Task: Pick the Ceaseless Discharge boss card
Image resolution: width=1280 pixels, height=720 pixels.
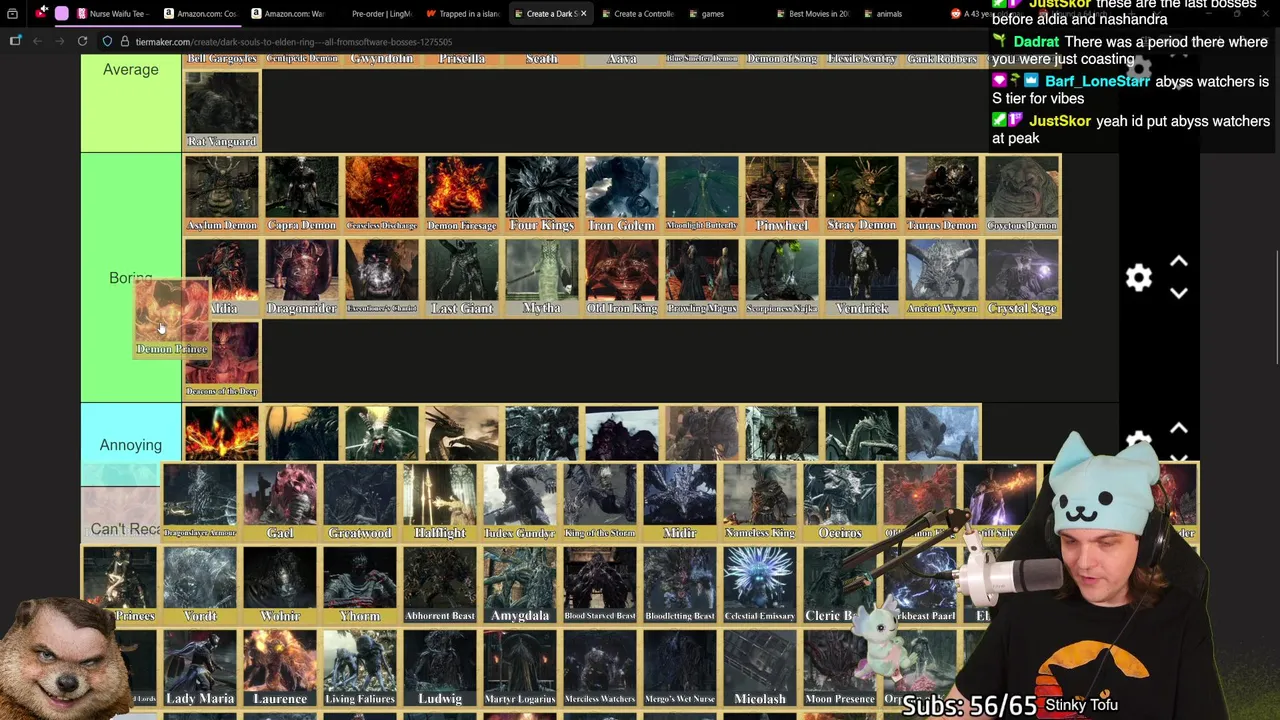Action: click(381, 194)
